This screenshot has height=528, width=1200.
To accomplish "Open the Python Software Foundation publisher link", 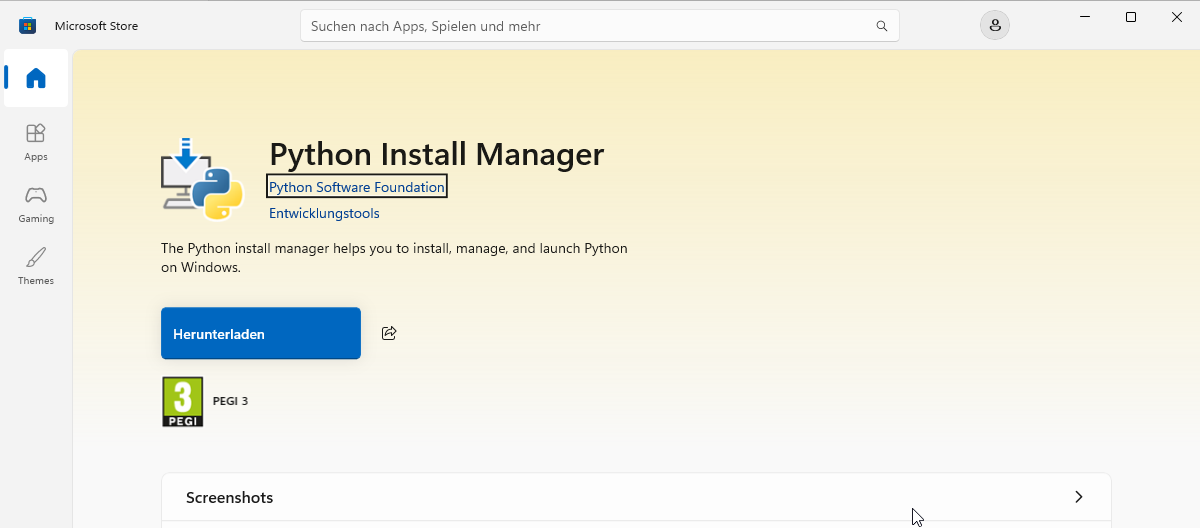I will (357, 187).
